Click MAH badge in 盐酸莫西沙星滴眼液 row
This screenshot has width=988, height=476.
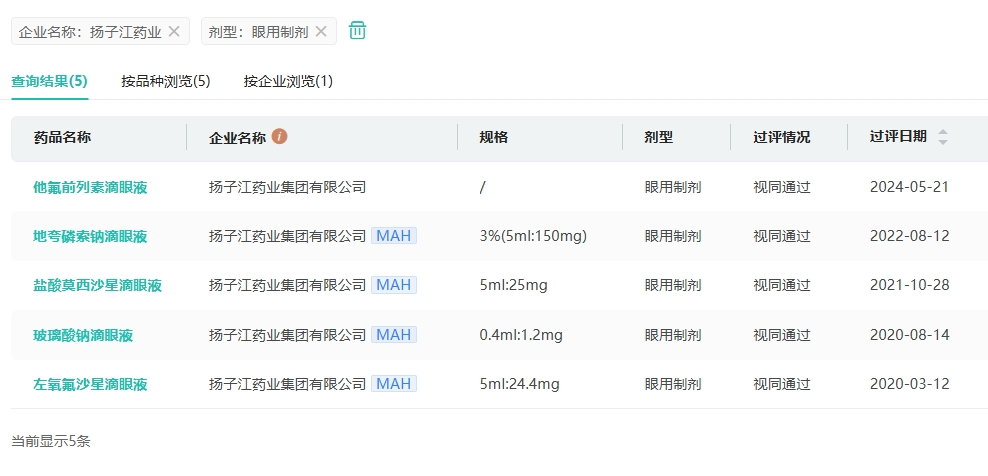394,285
